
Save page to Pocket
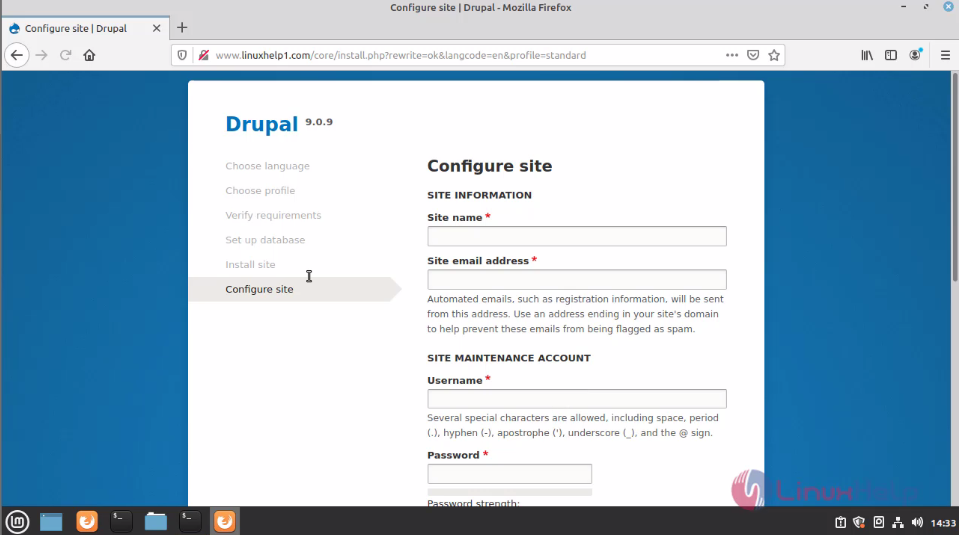[753, 55]
